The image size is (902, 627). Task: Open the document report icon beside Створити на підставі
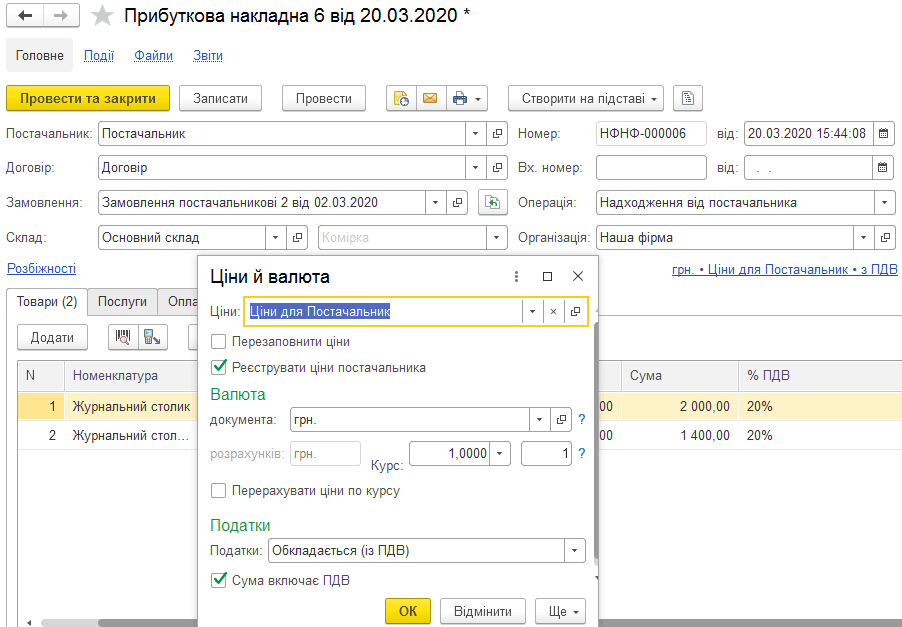pos(688,98)
